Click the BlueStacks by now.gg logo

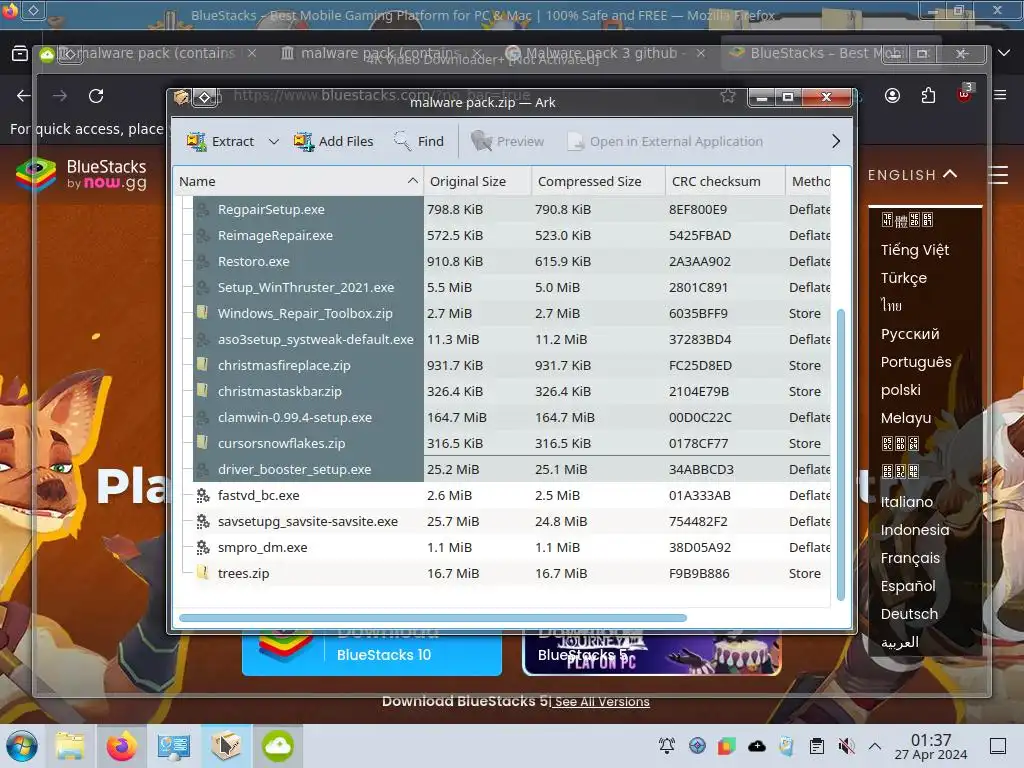click(x=82, y=174)
